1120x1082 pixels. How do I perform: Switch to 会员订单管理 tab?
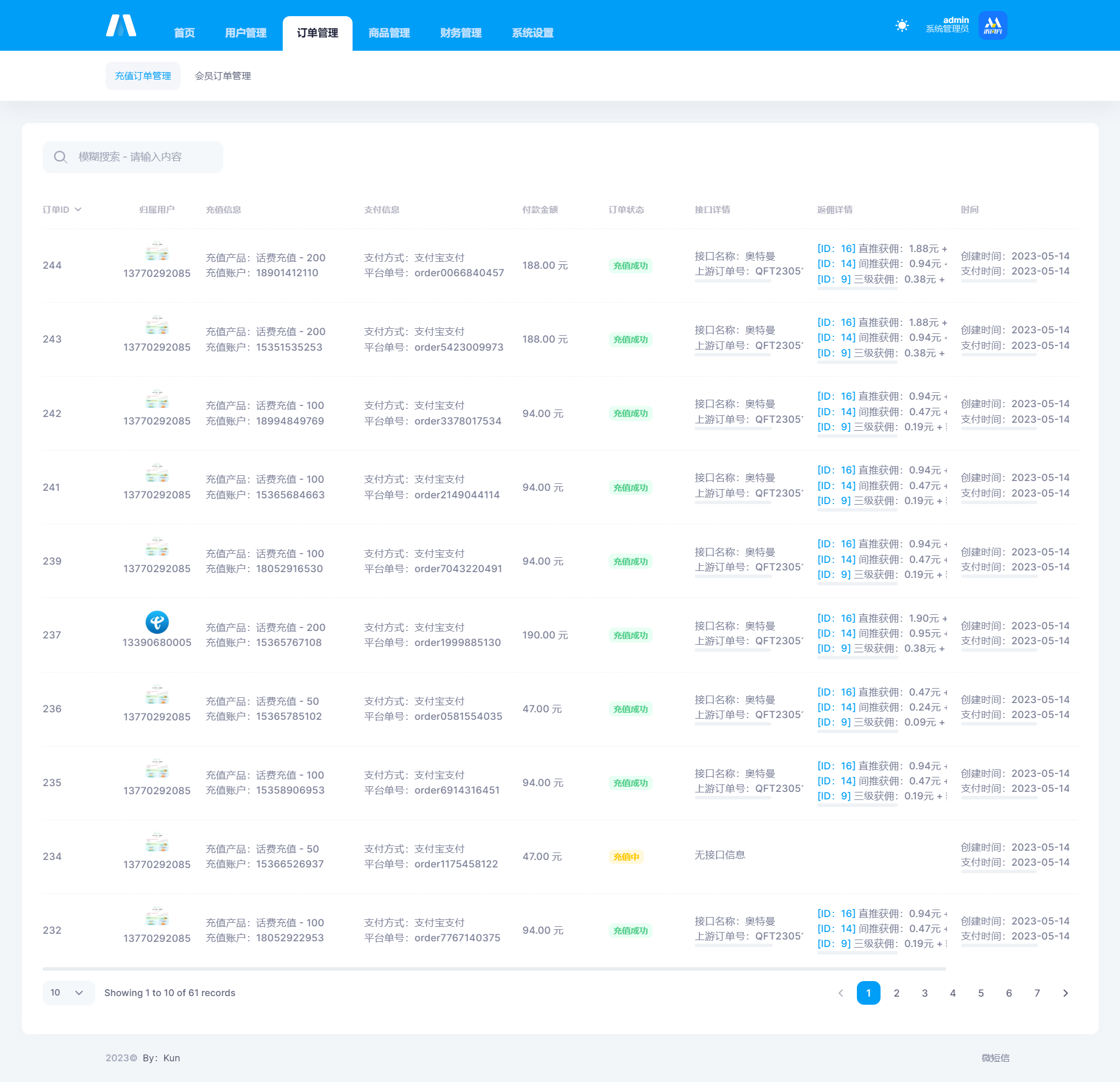point(222,76)
